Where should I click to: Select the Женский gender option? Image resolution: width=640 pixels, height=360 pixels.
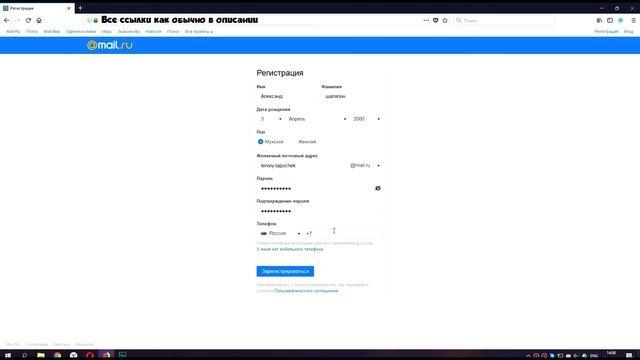(x=307, y=142)
